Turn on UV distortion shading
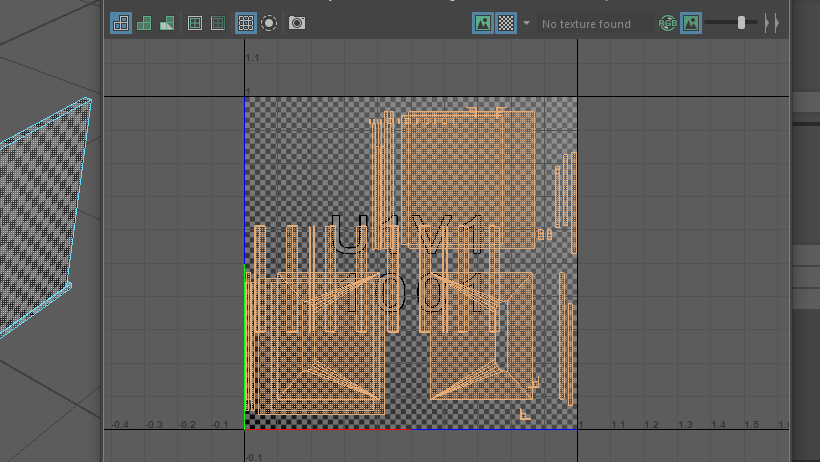This screenshot has height=462, width=820. pos(166,22)
